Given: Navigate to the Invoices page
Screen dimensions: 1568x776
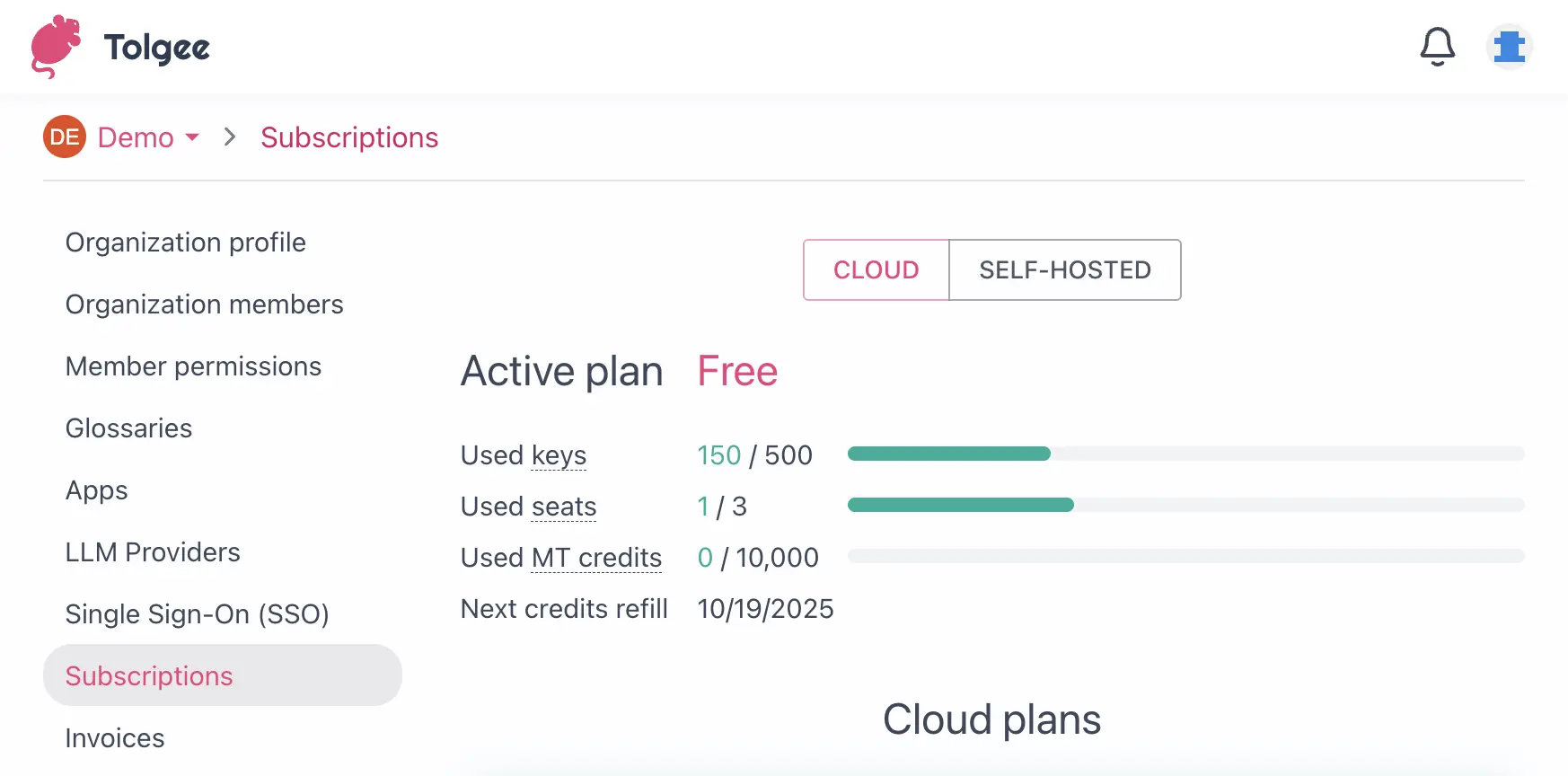Looking at the screenshot, I should tap(115, 737).
